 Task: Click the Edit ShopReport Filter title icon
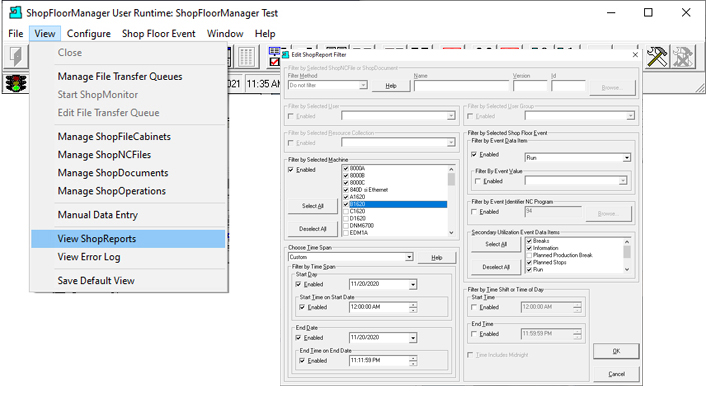(x=285, y=54)
